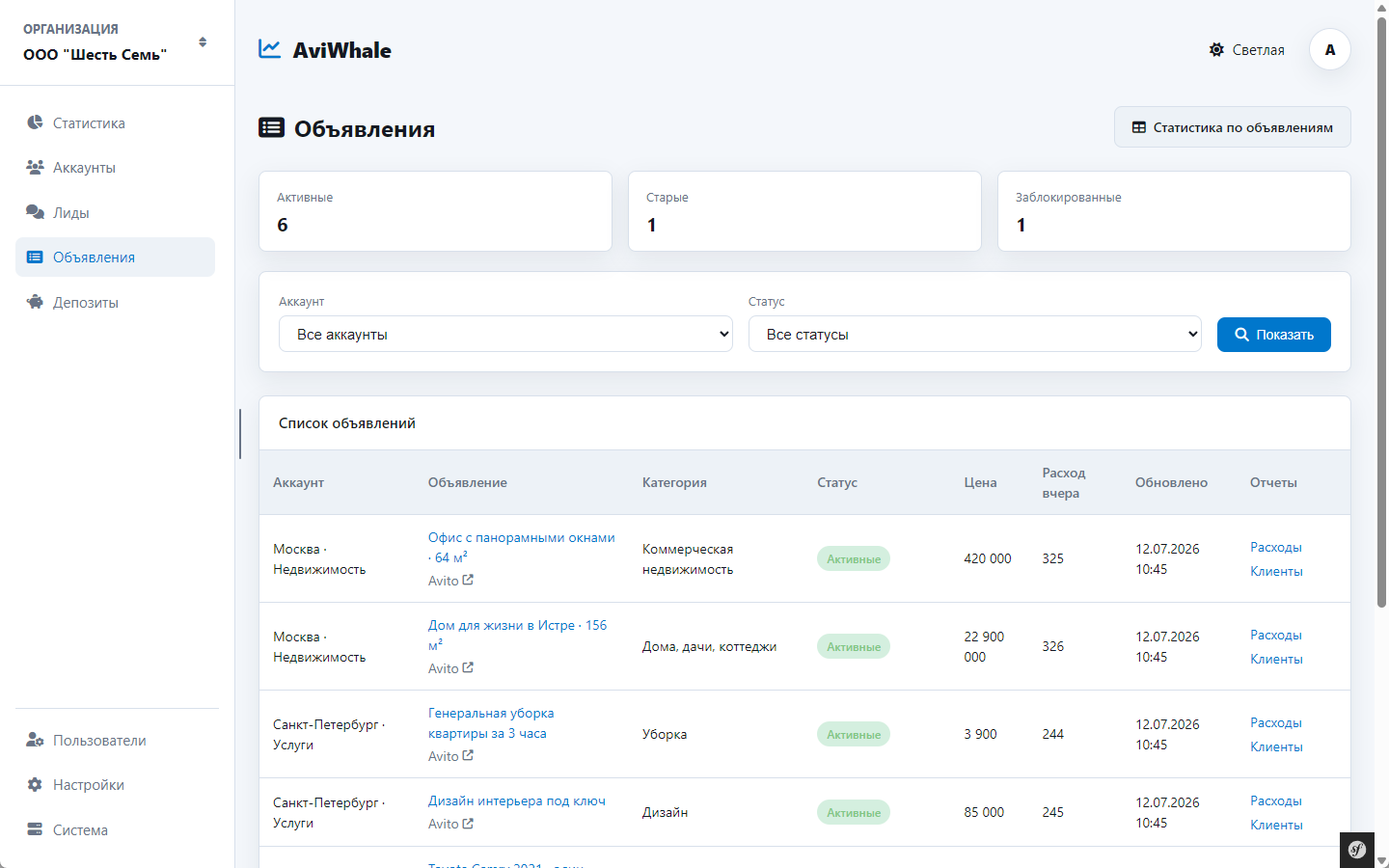The image size is (1389, 868).
Task: Open the organization switcher arrows
Action: (x=203, y=42)
